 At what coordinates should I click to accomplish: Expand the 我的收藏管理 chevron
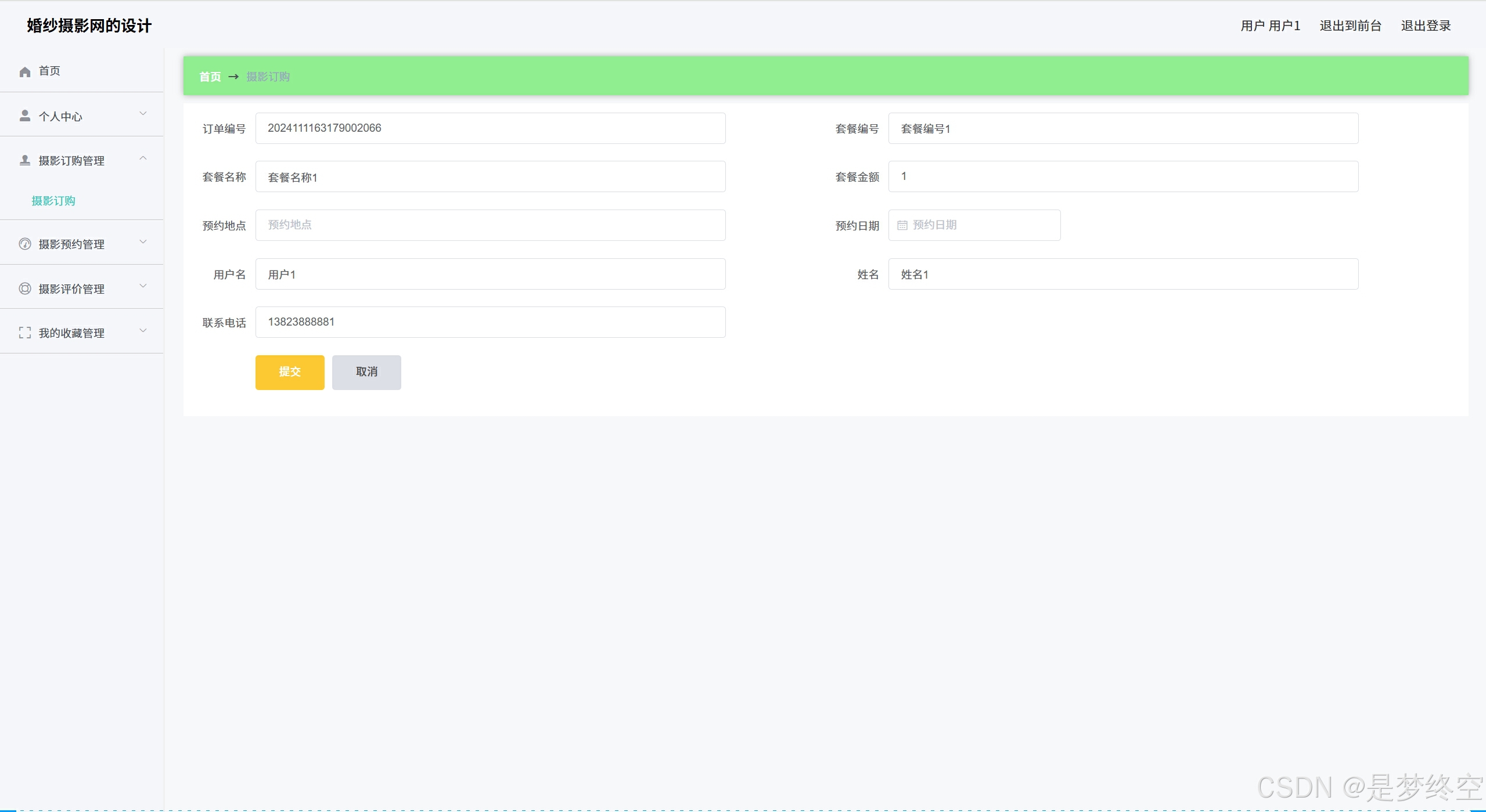coord(143,331)
